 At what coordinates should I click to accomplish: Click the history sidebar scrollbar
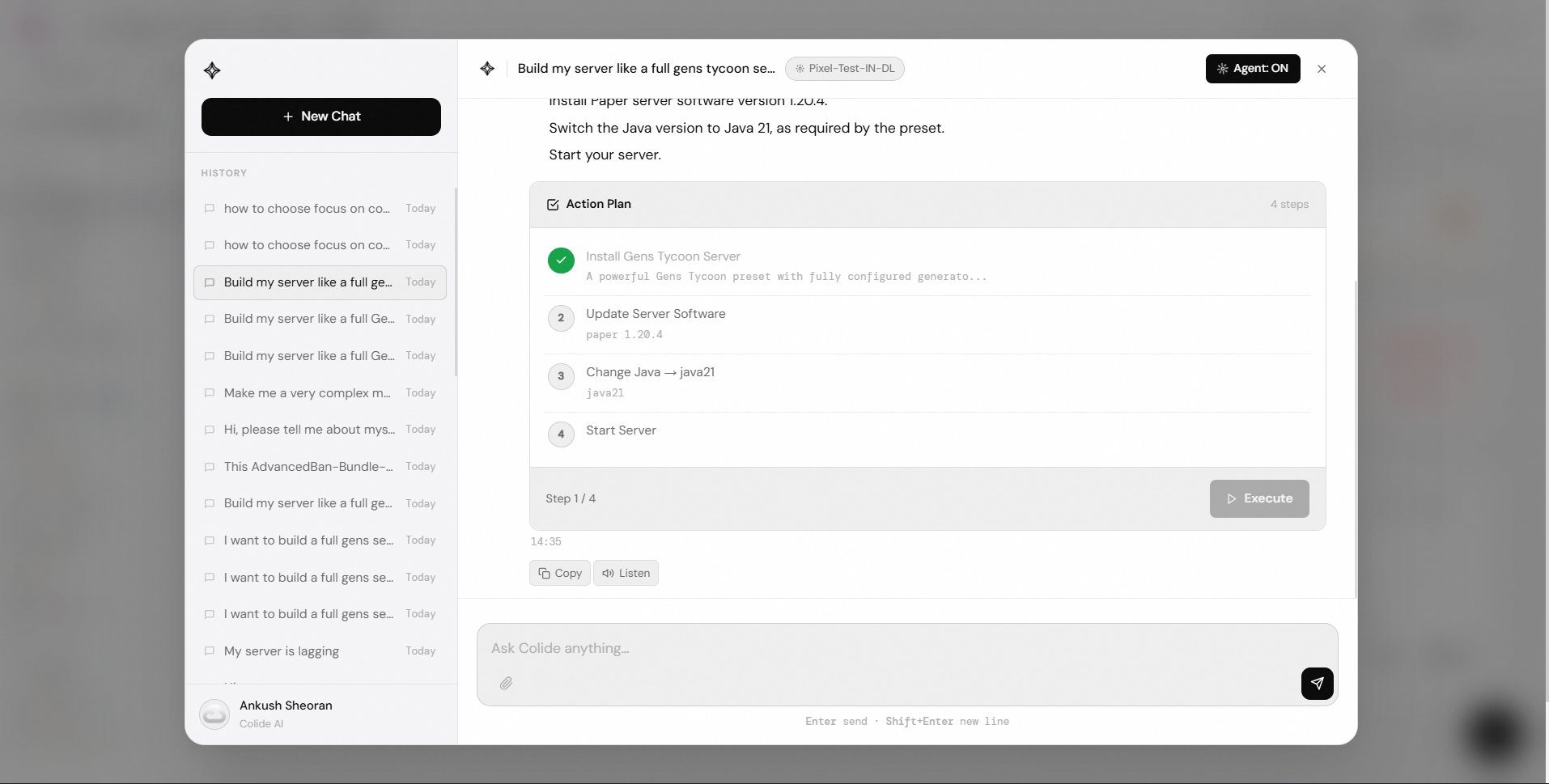click(456, 282)
